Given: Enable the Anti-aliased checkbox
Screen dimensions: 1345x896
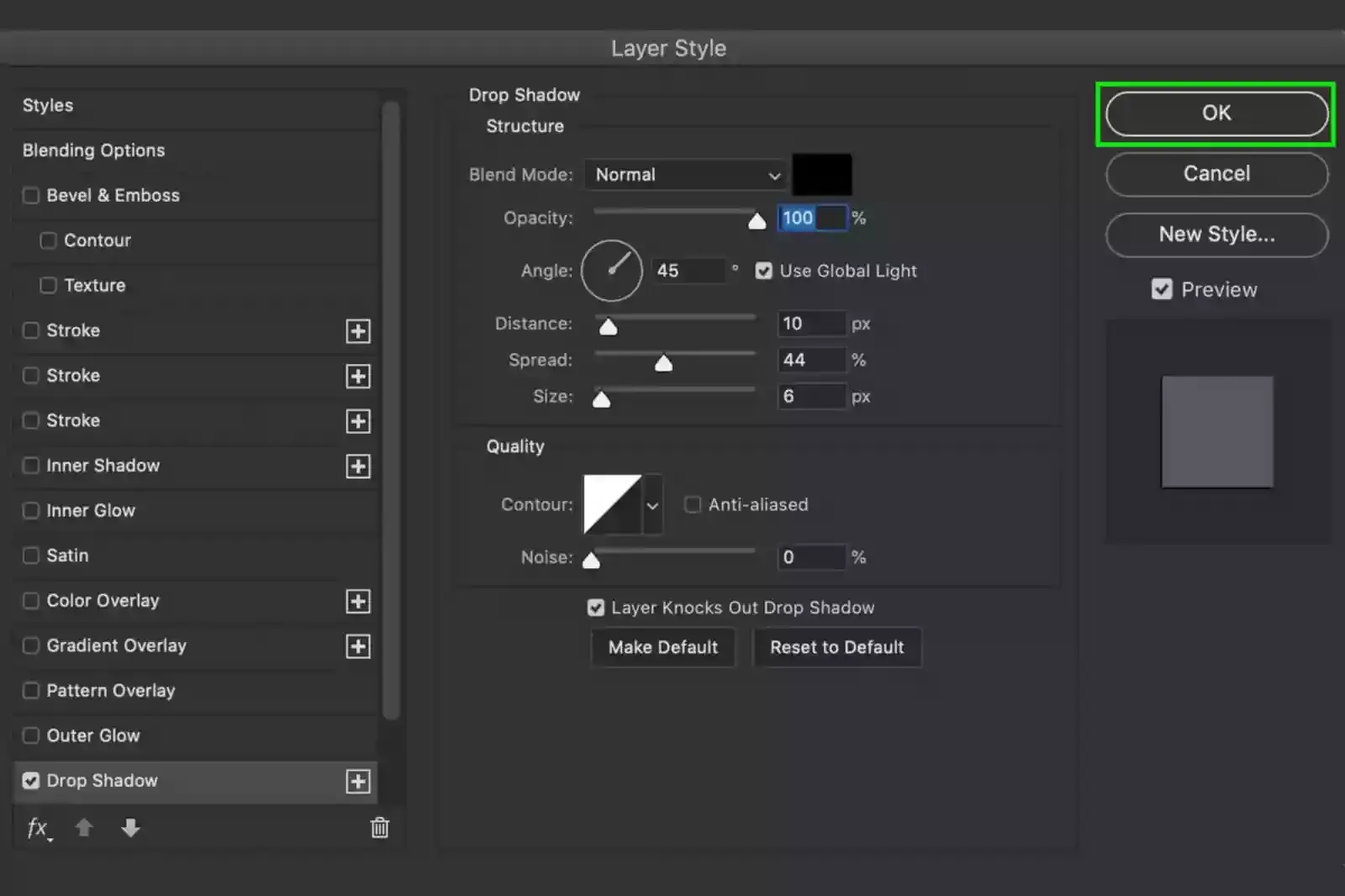Looking at the screenshot, I should [x=692, y=504].
